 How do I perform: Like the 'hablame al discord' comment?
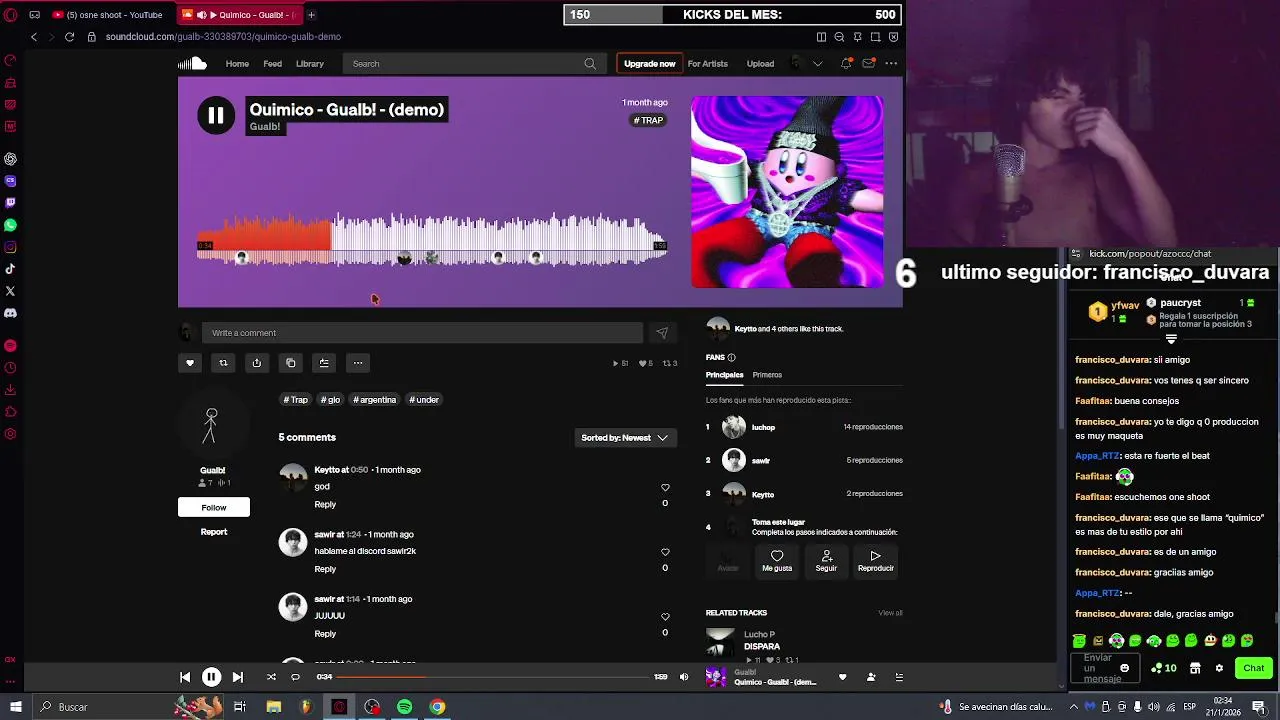(665, 552)
